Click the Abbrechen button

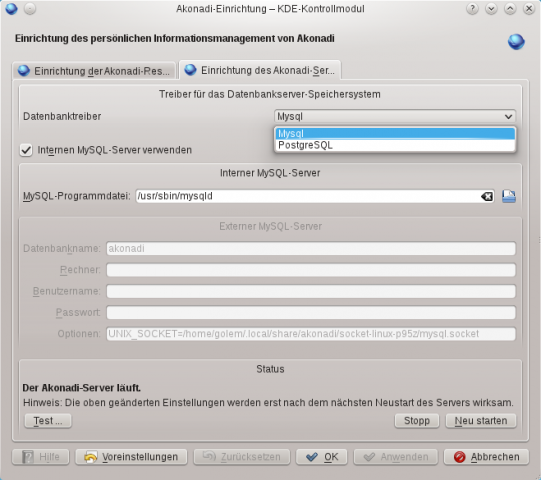[486, 457]
